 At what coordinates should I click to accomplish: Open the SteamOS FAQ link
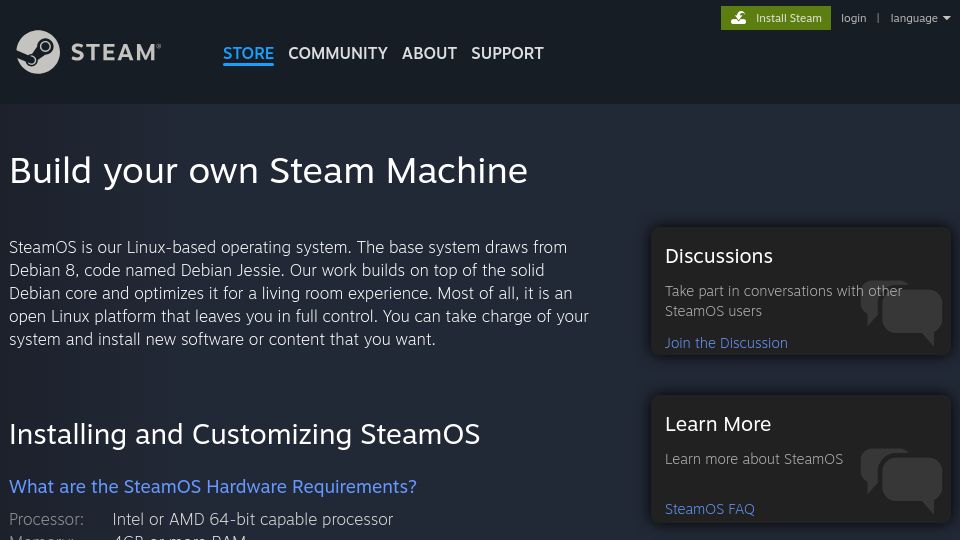pos(710,509)
